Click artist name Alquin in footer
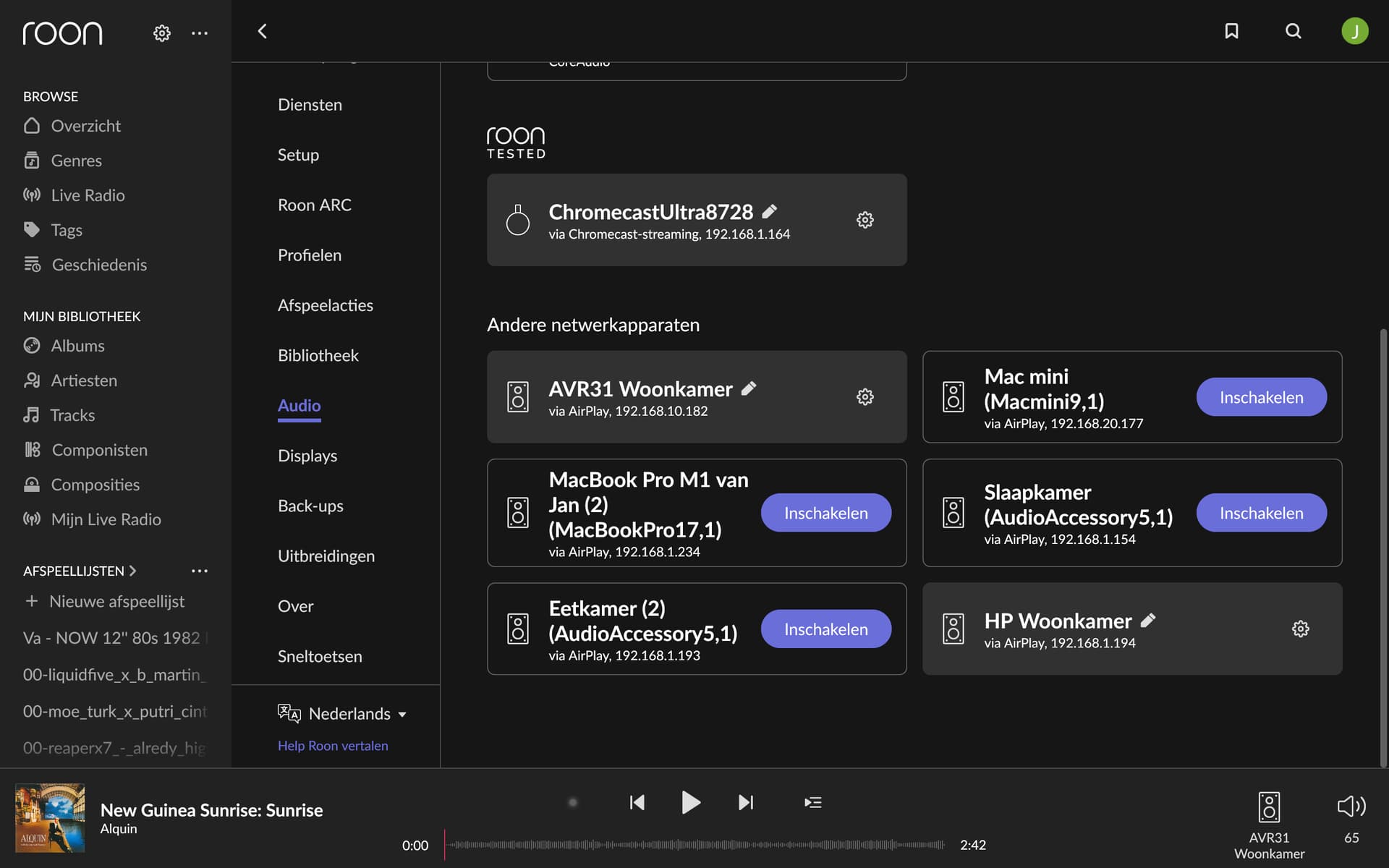The image size is (1389, 868). pos(119,829)
